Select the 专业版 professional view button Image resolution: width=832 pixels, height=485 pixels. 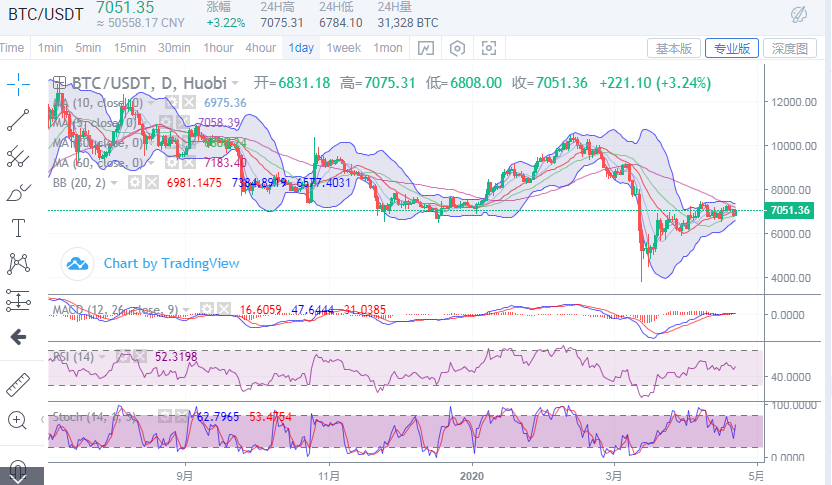732,48
